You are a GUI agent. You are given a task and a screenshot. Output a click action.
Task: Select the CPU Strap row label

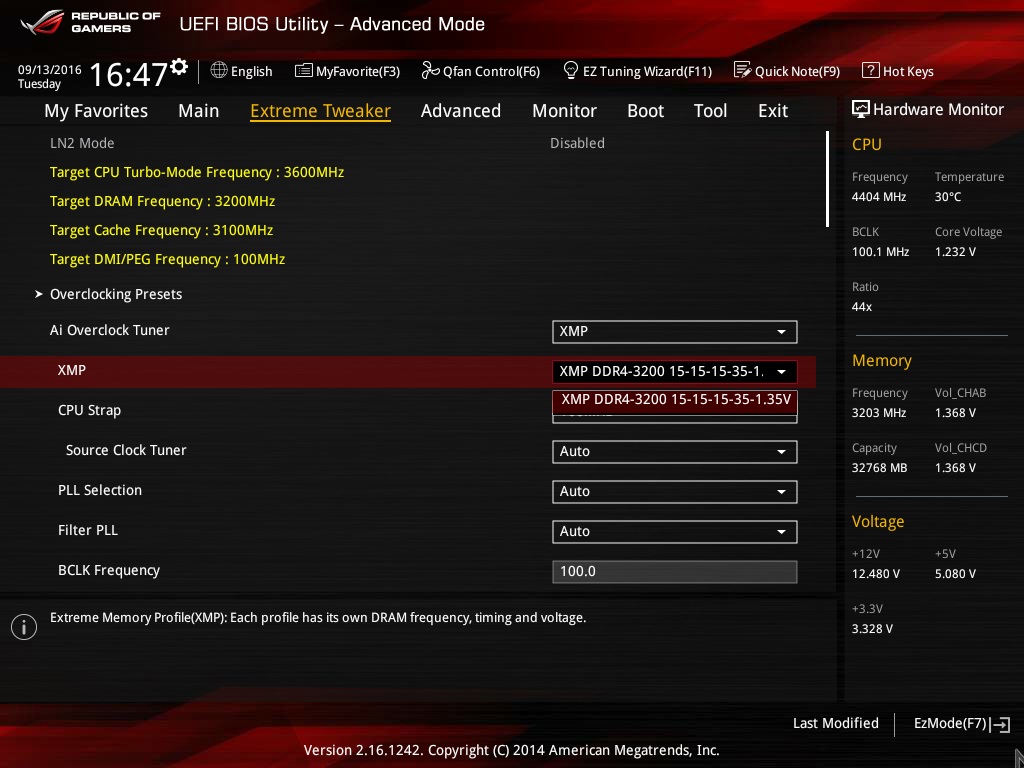[89, 411]
